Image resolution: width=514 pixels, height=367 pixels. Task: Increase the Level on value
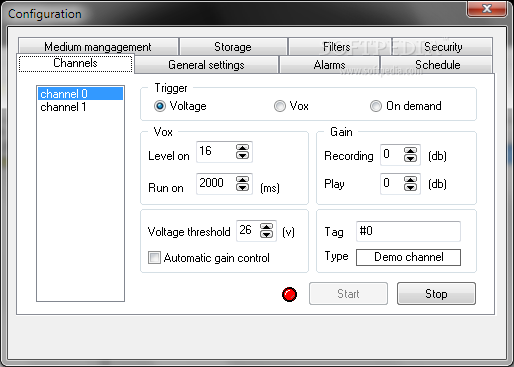pyautogui.click(x=242, y=148)
